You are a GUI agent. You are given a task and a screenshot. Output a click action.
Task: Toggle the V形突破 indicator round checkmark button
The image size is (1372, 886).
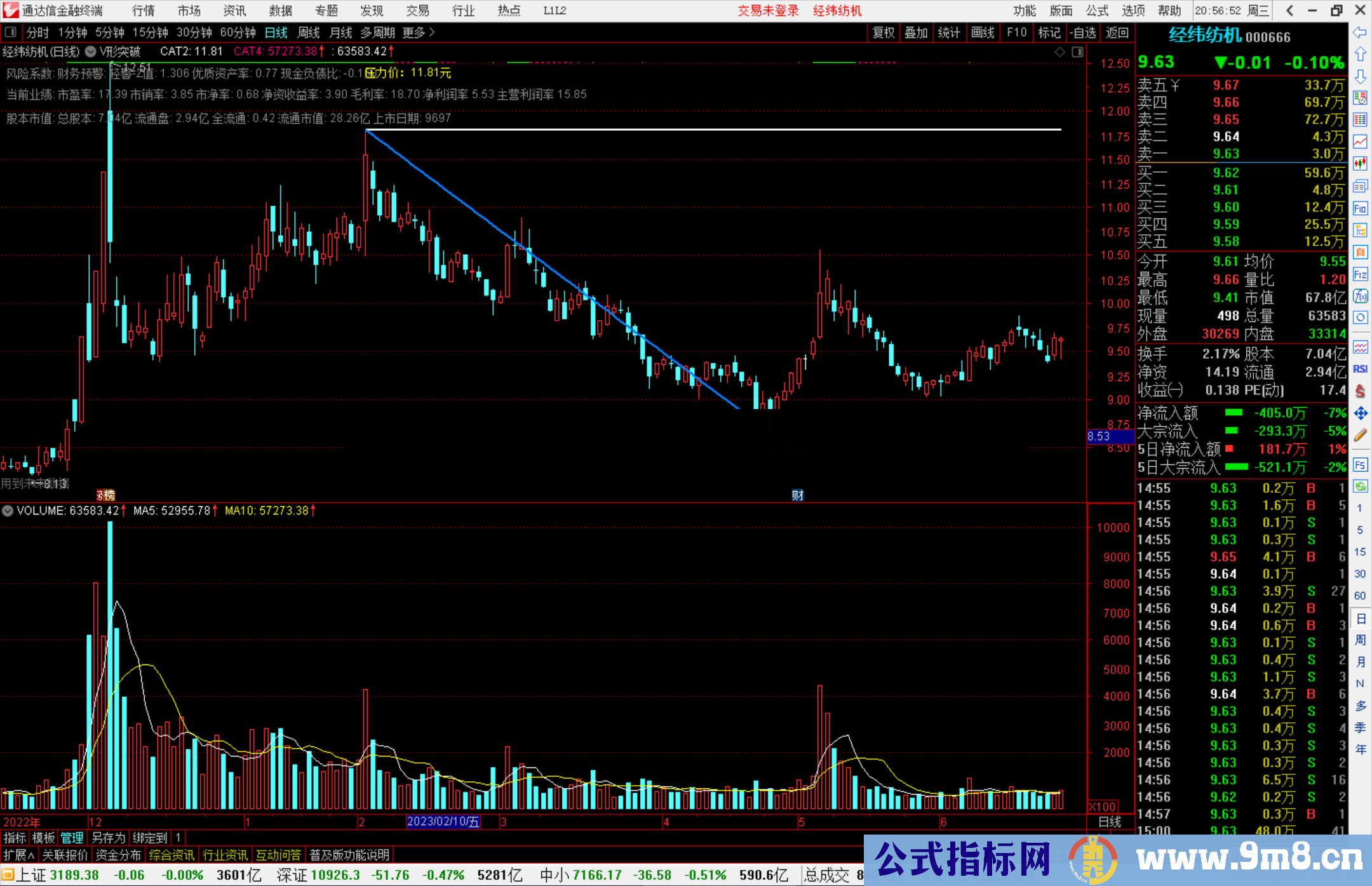[91, 51]
